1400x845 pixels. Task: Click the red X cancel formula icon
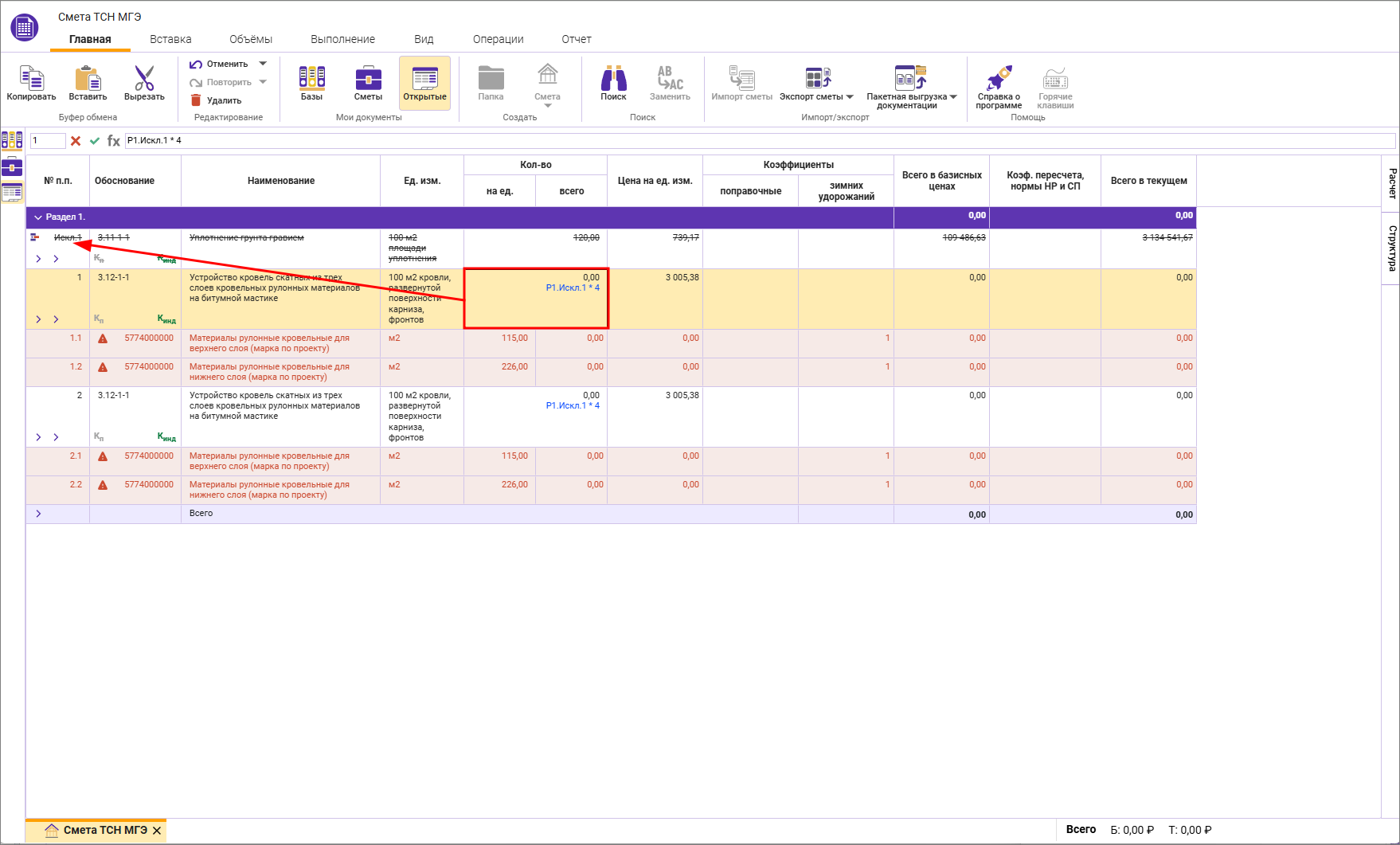point(76,141)
